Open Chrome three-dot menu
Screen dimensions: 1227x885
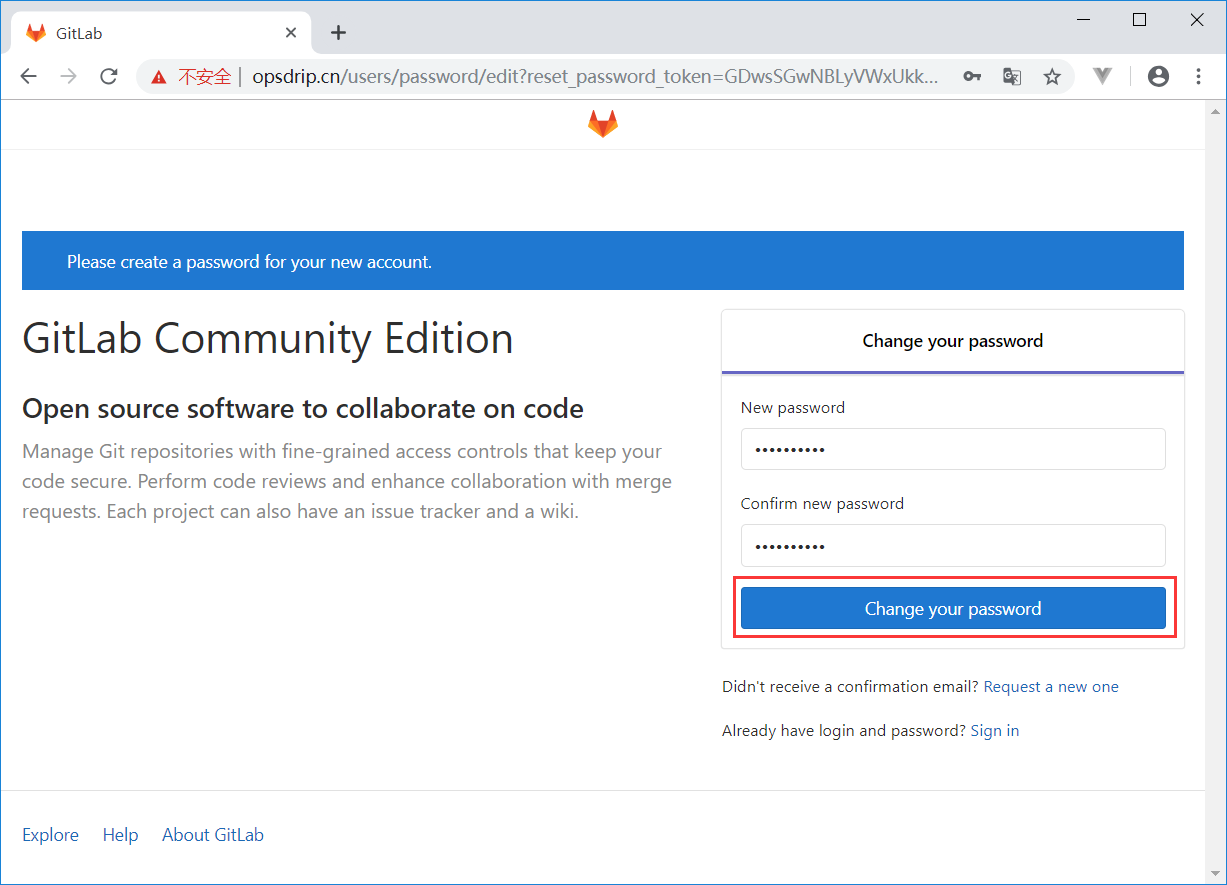click(1198, 76)
